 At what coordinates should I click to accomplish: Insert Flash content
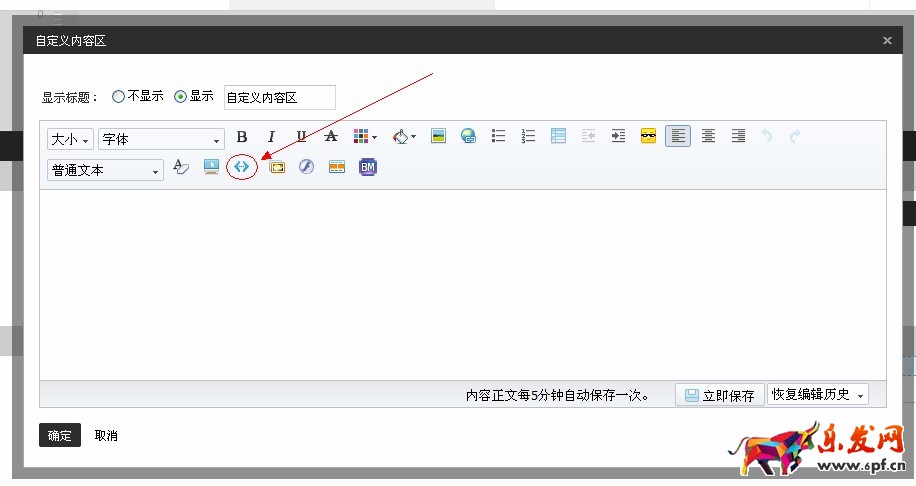click(x=307, y=167)
